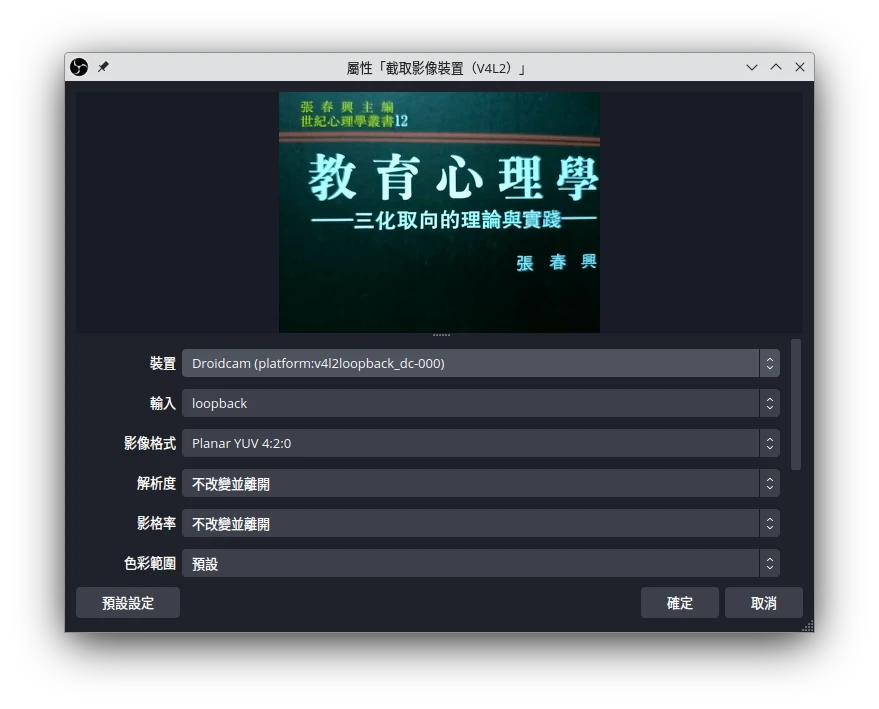Open the 影像格式 Planar YUV dropdown

point(480,443)
